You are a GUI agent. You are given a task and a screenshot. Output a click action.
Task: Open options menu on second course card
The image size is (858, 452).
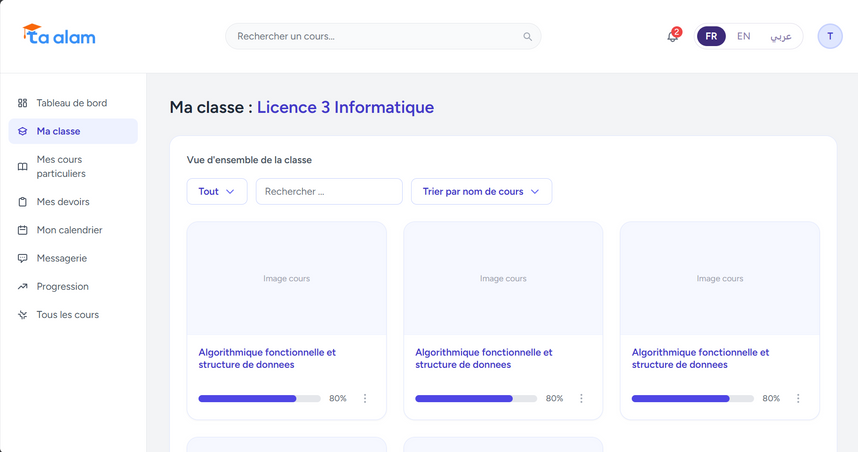pos(581,398)
